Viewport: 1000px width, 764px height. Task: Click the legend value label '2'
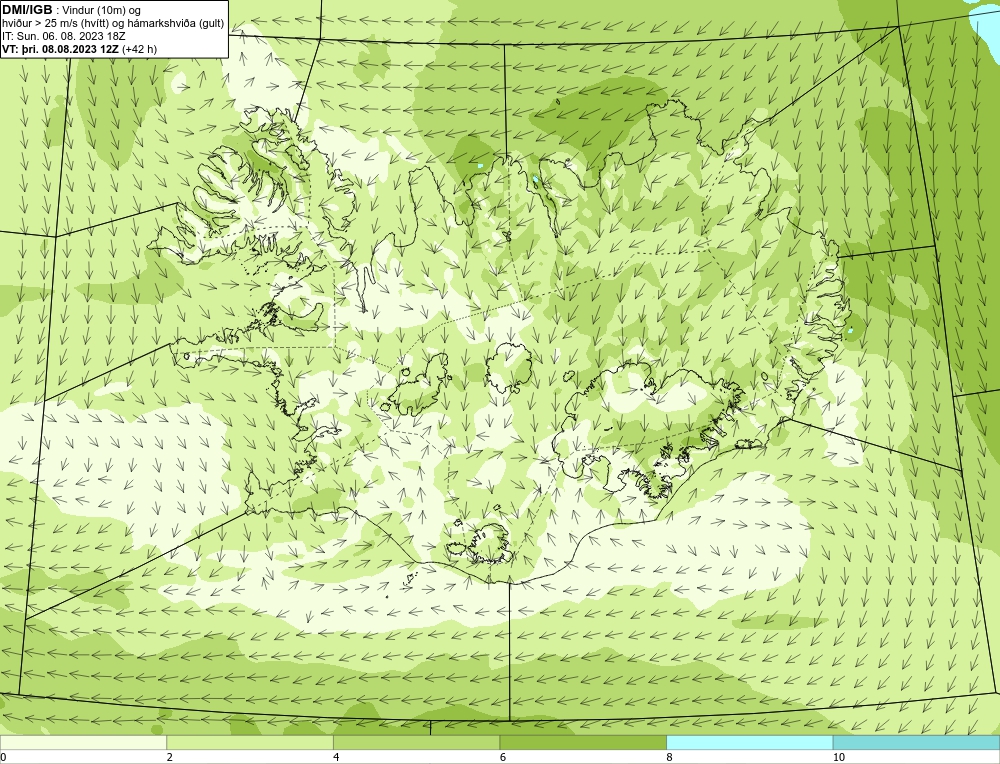[x=170, y=757]
